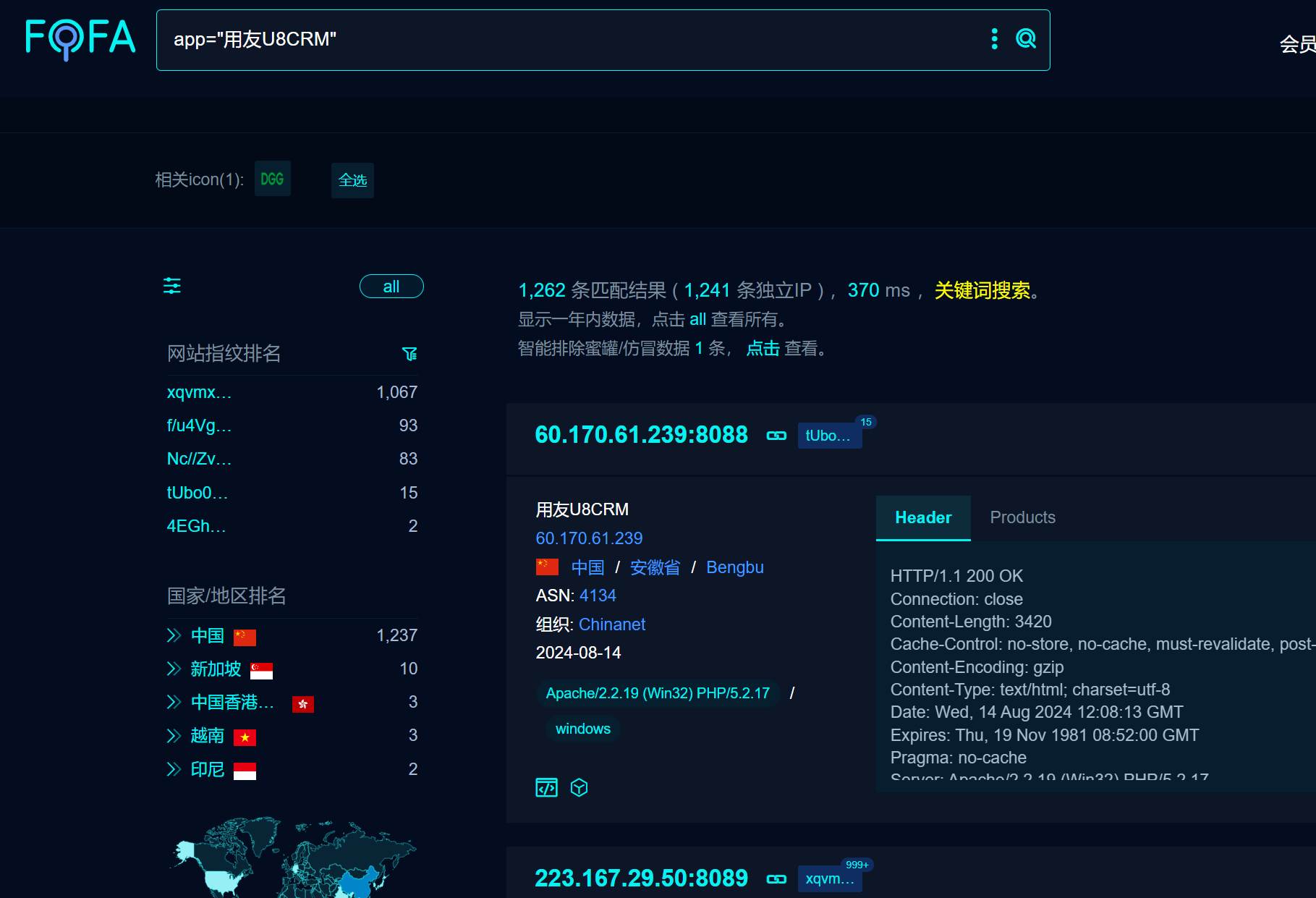Click the link icon beside 223.167.29.50:8089
The width and height of the screenshot is (1316, 898).
tap(776, 879)
